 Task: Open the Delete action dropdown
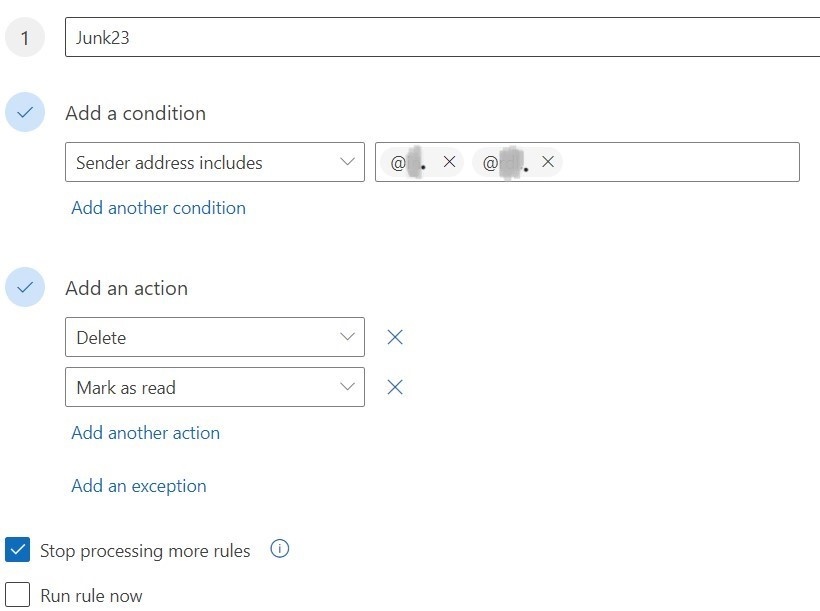pos(215,337)
